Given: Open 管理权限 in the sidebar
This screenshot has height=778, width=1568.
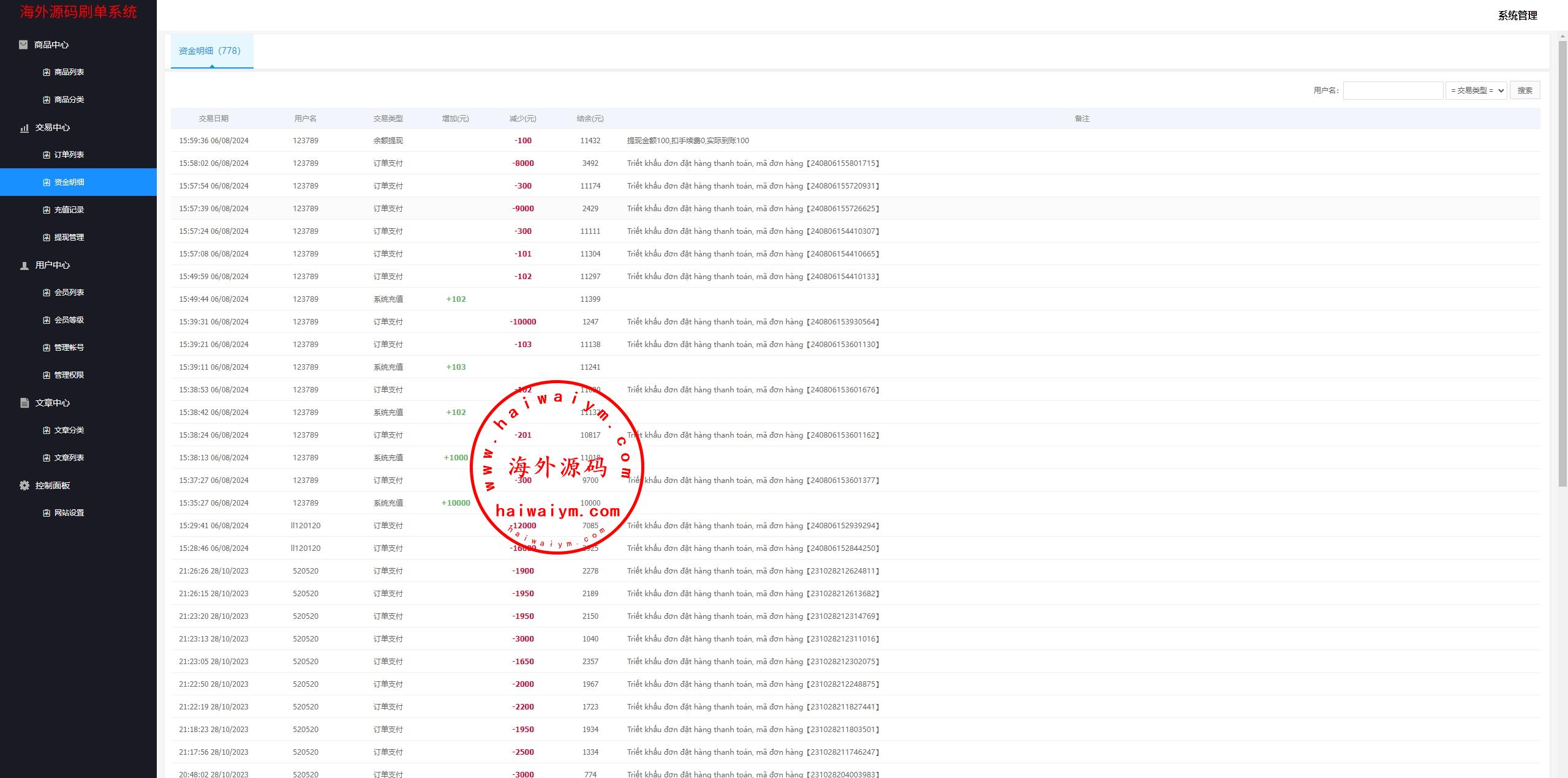Looking at the screenshot, I should click(x=69, y=375).
